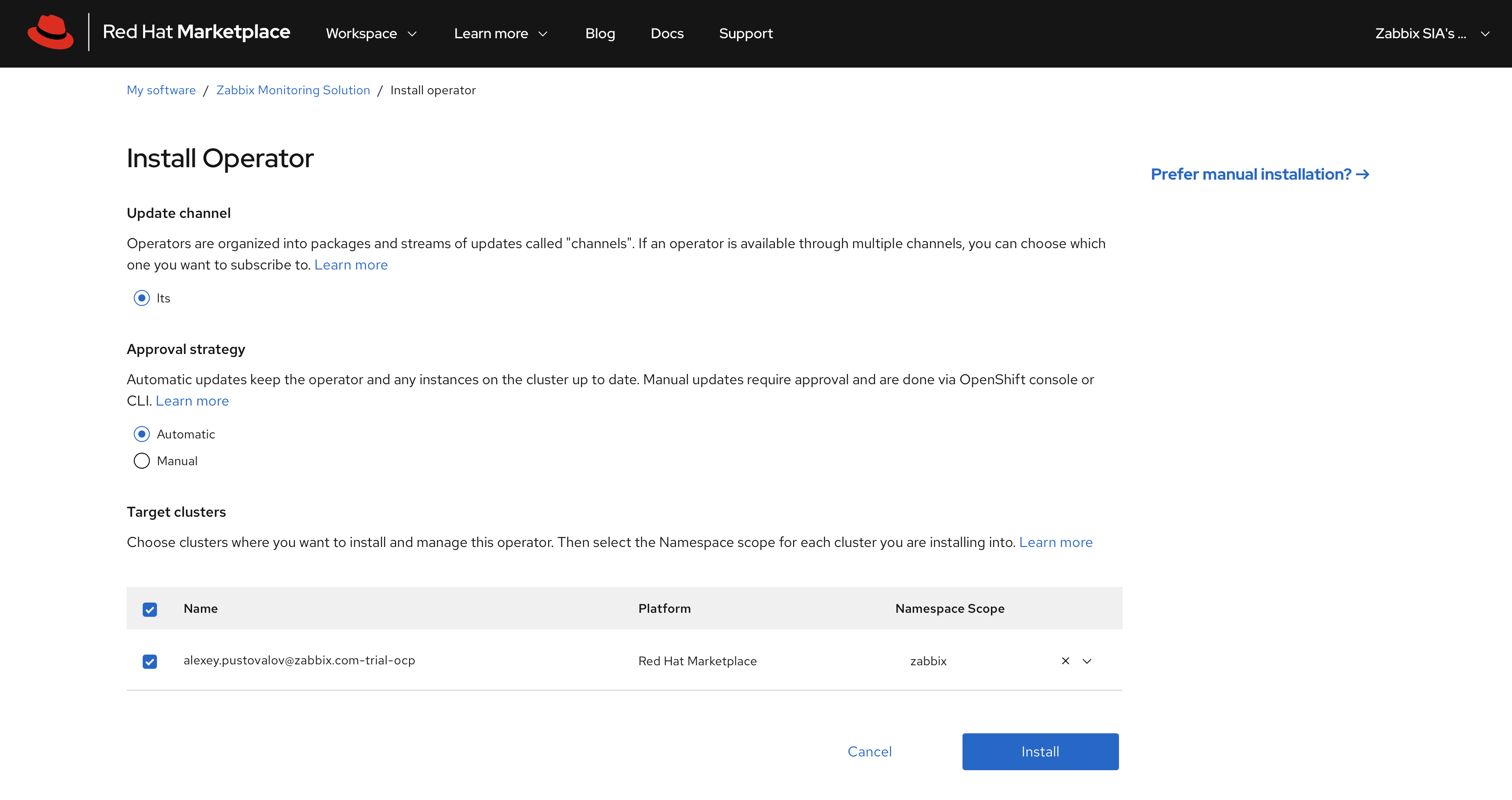Click the Install operator breadcrumb text
The width and height of the screenshot is (1512, 800).
click(x=433, y=90)
